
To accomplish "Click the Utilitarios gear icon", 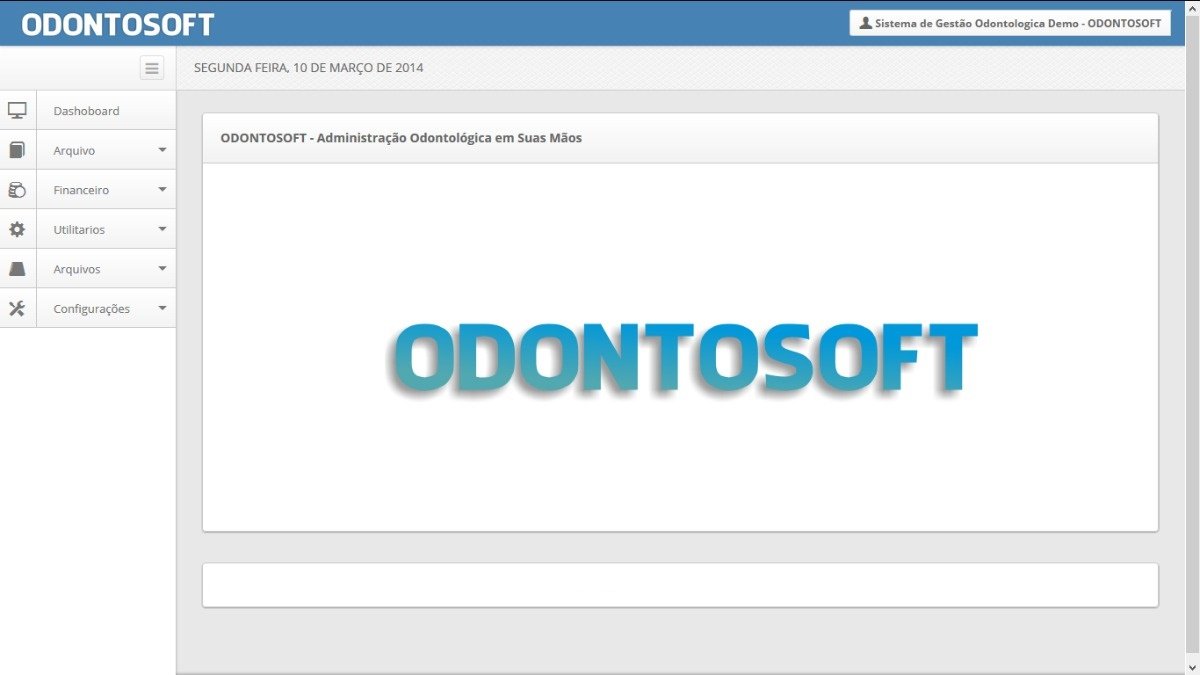I will (17, 229).
